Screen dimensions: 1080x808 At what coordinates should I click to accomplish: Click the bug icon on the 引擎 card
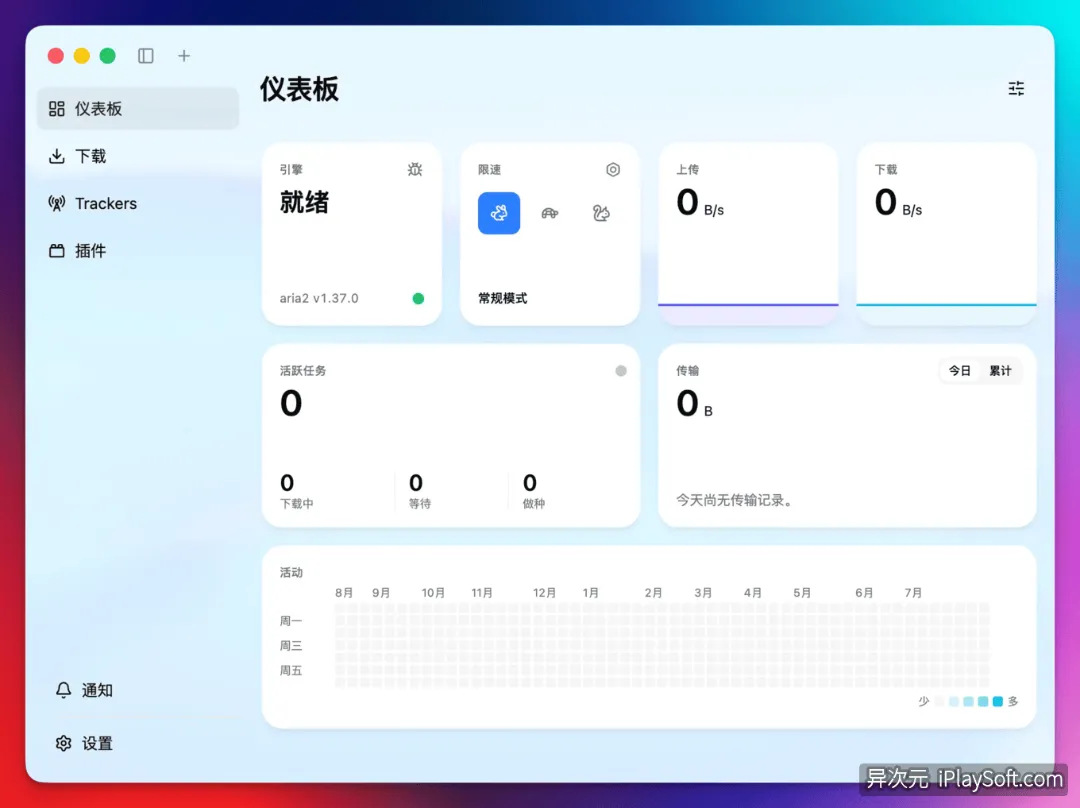[415, 169]
